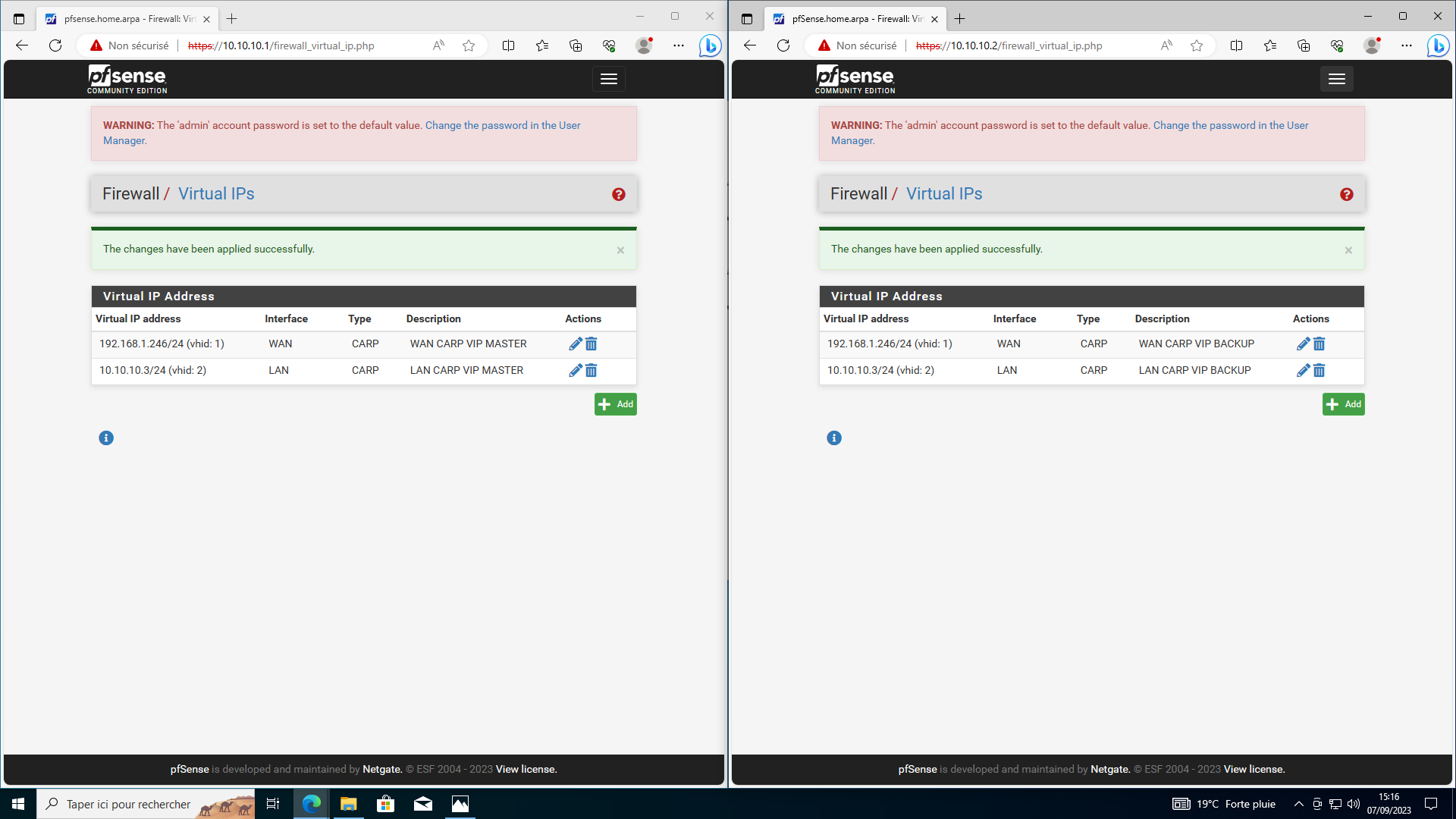Expand hamburger menu on right pfSense page
The height and width of the screenshot is (819, 1456).
[x=1336, y=79]
